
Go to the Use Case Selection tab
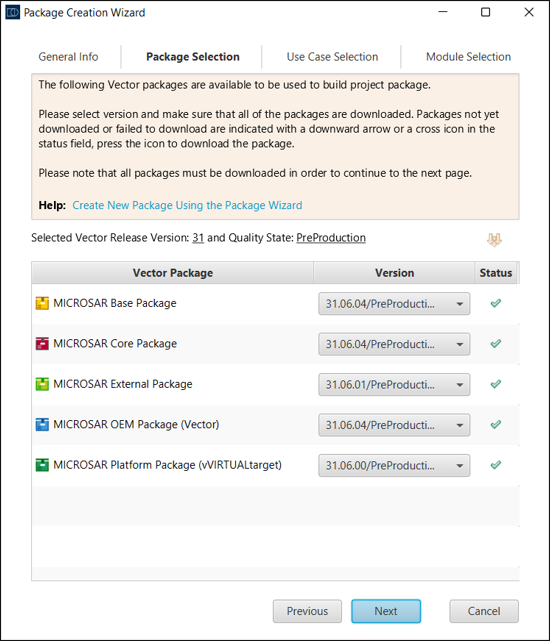pos(332,57)
